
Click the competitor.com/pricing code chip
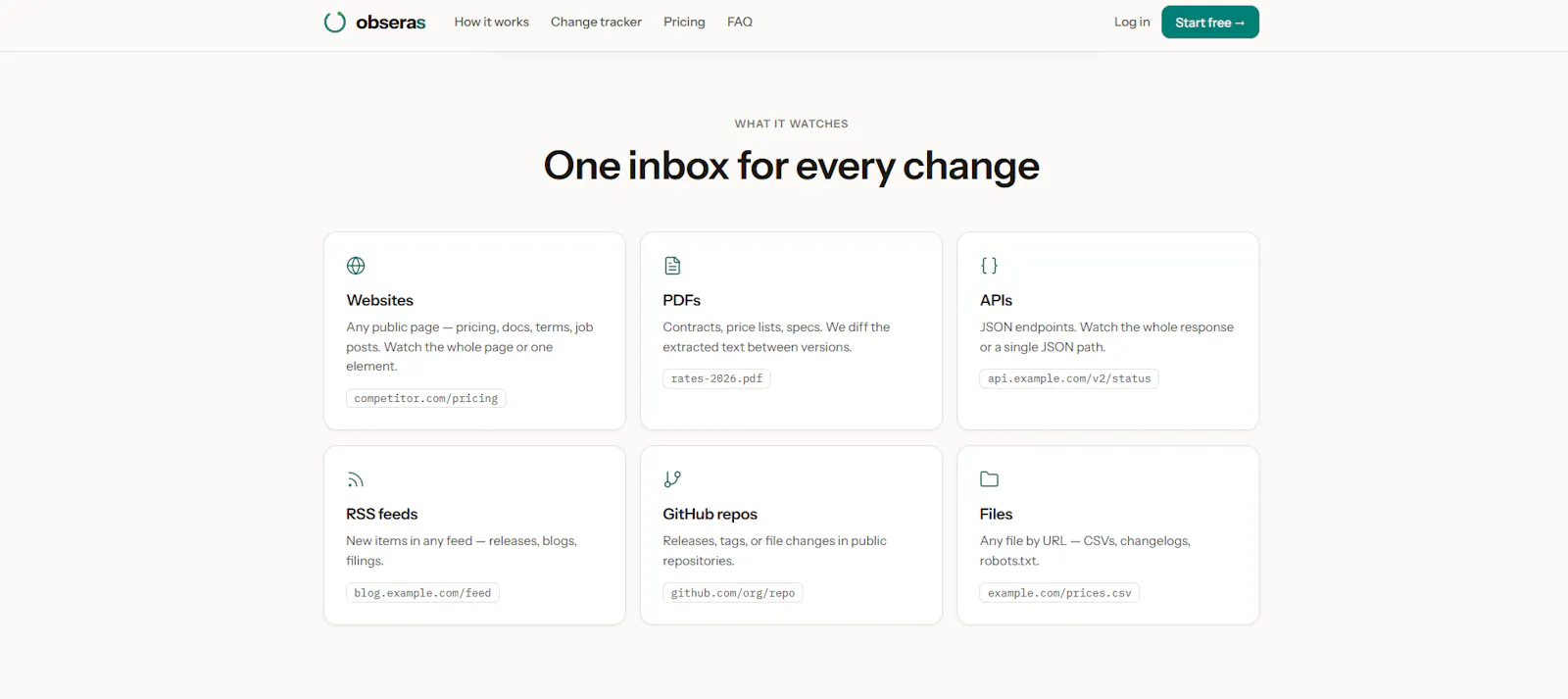pos(425,398)
